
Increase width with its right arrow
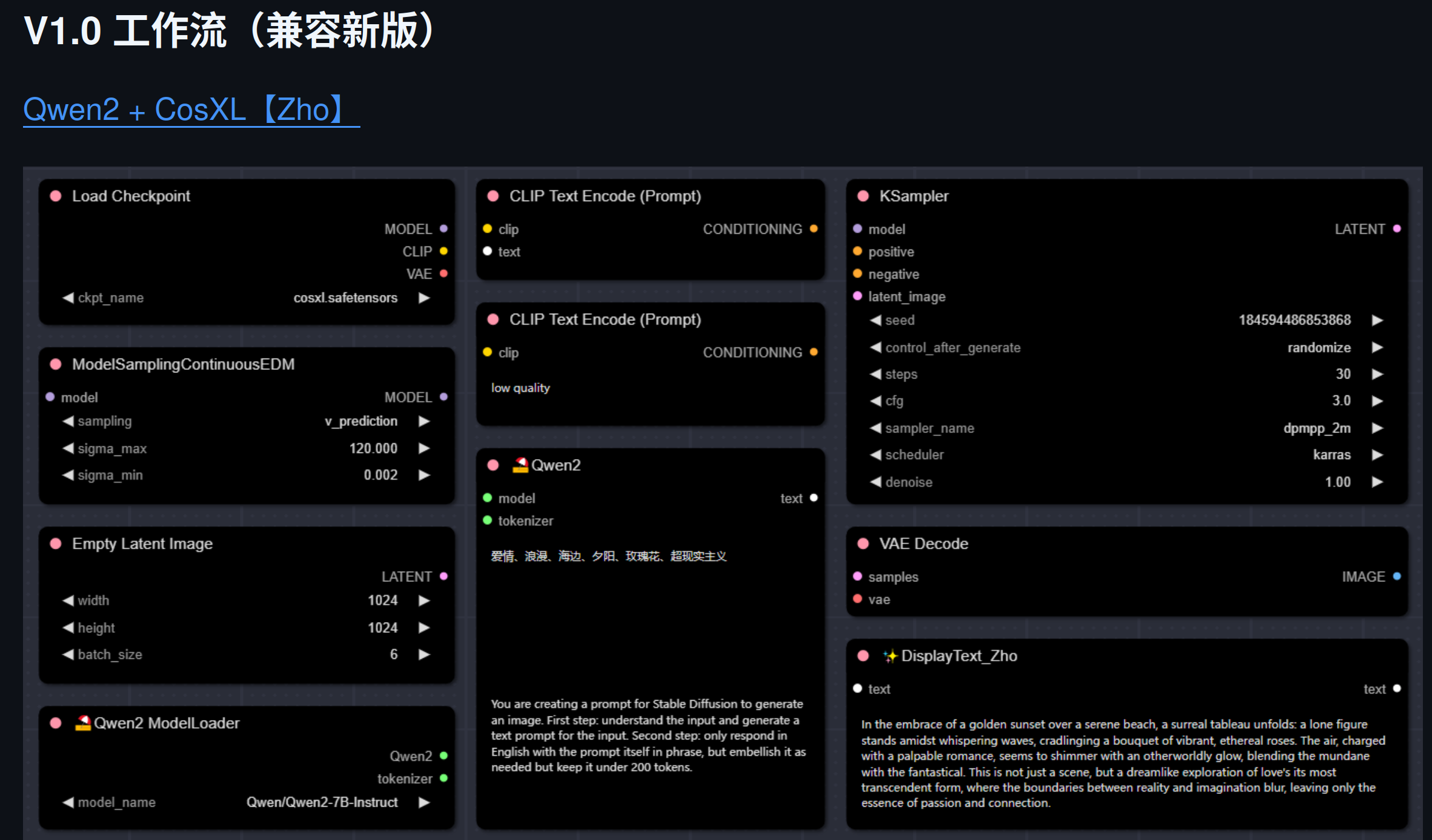click(x=425, y=600)
